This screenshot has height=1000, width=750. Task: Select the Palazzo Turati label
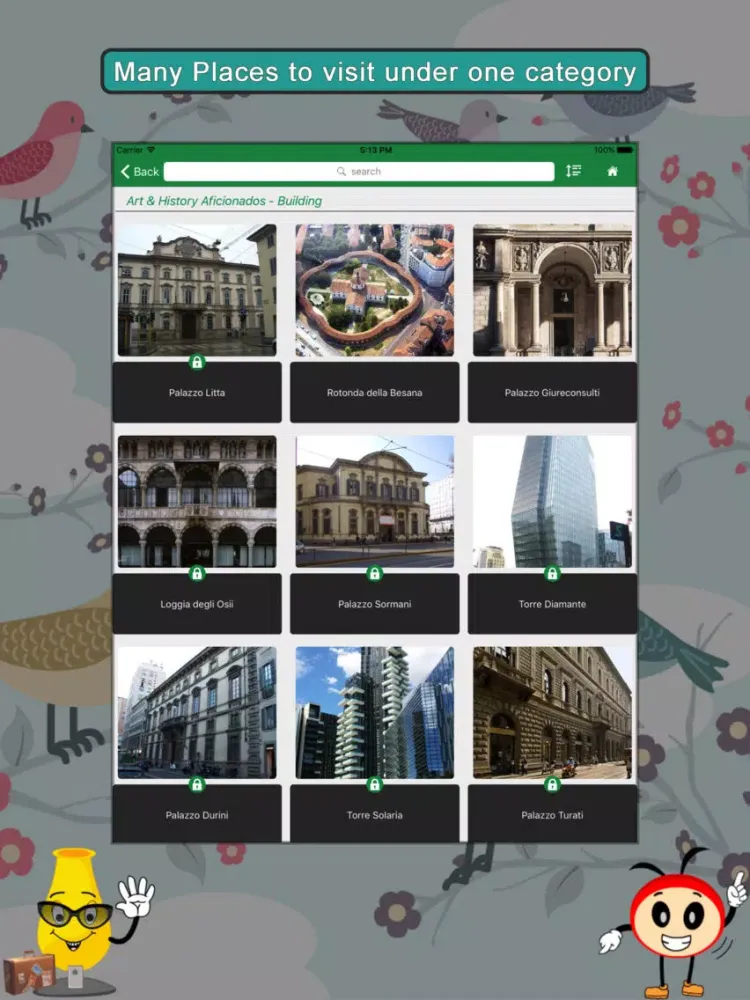click(552, 814)
